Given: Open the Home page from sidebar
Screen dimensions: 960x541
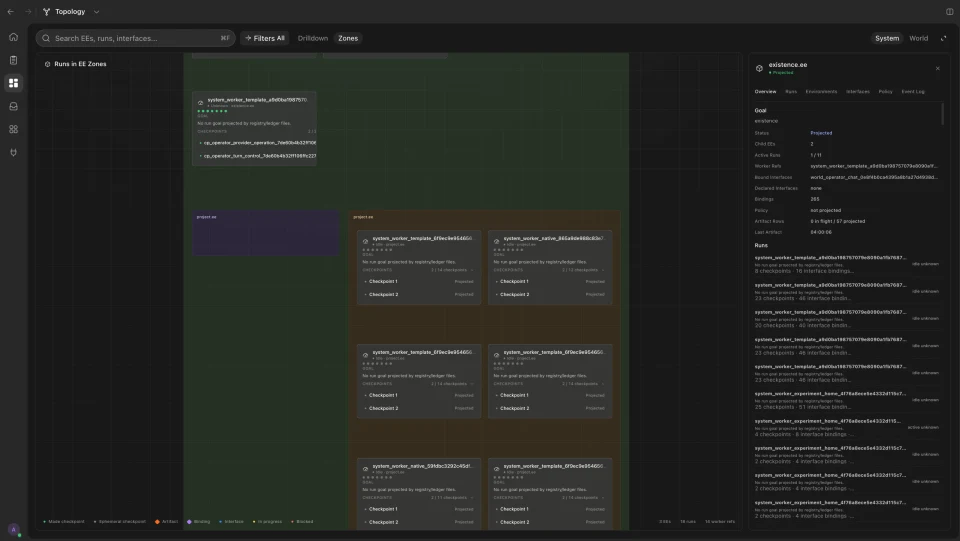Looking at the screenshot, I should pyautogui.click(x=13, y=37).
